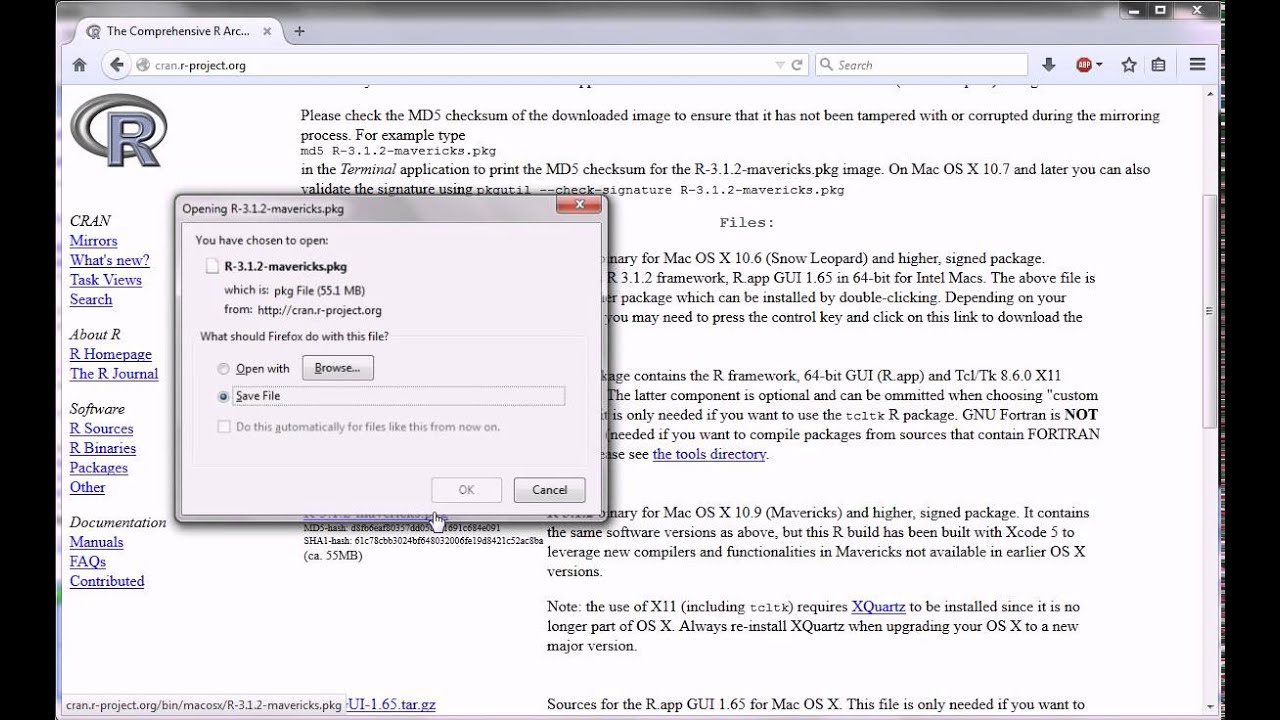Open the Adblock Plus icon

click(1084, 65)
